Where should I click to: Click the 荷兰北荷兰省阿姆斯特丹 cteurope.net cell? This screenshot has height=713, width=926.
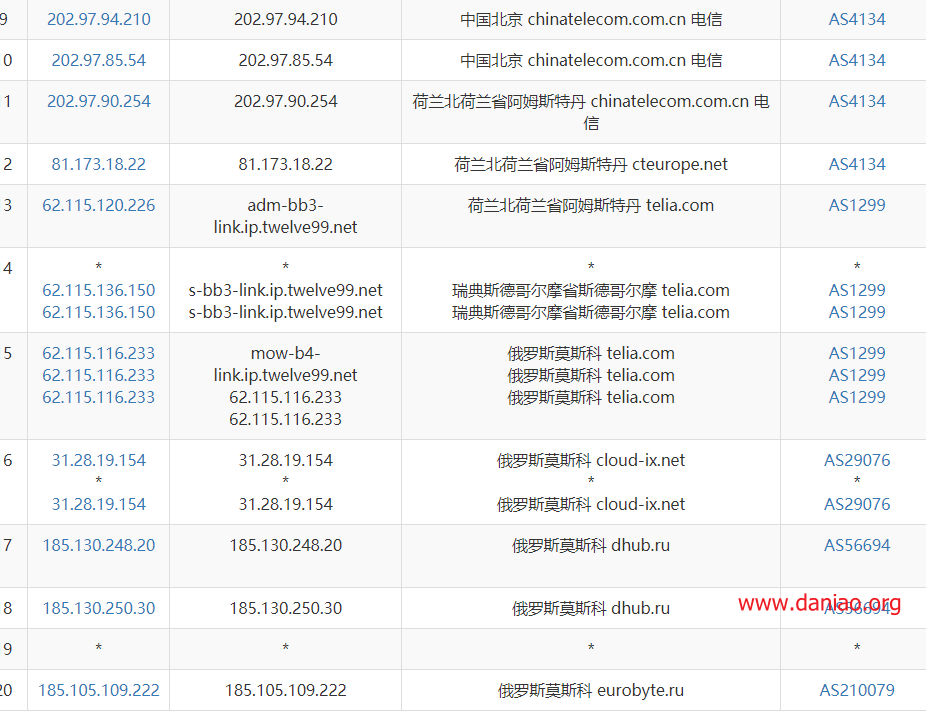coord(591,164)
